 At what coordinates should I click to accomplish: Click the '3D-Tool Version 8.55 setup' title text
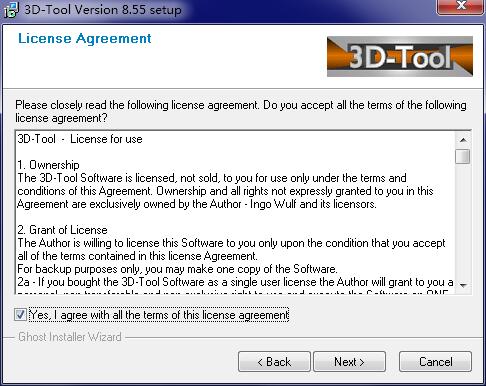[x=103, y=9]
